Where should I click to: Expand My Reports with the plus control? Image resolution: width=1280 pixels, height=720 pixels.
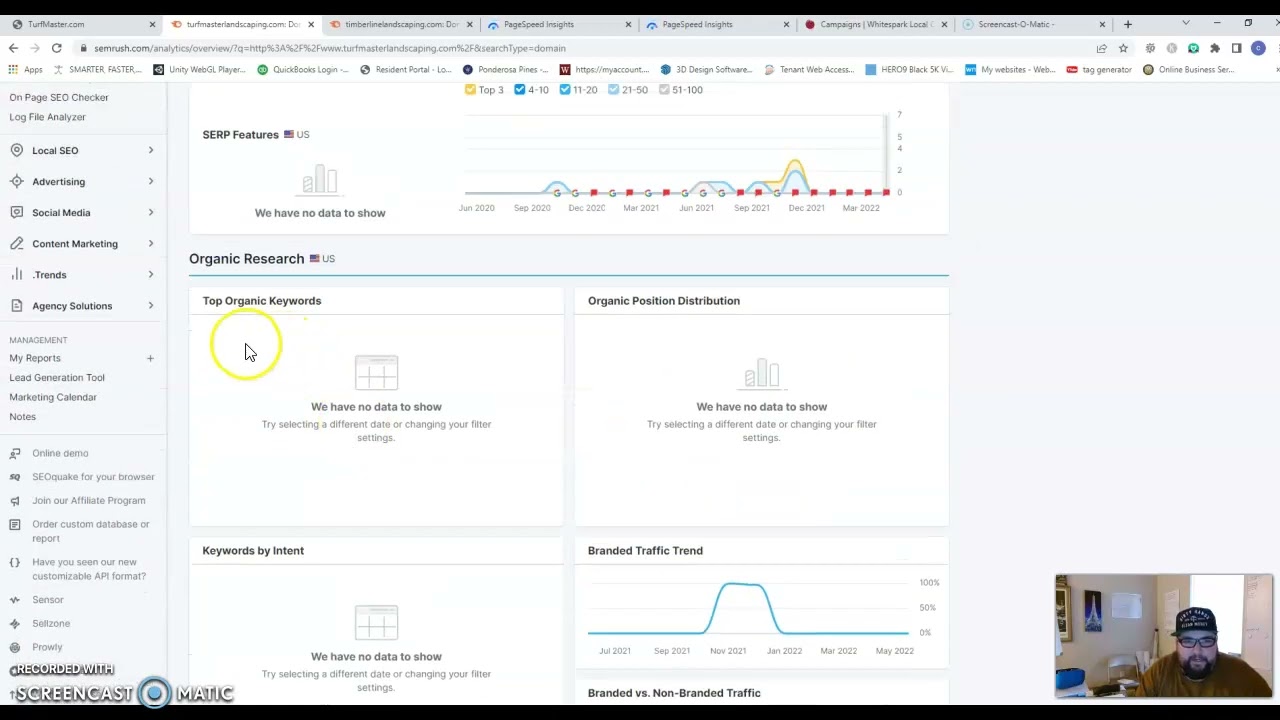[150, 358]
